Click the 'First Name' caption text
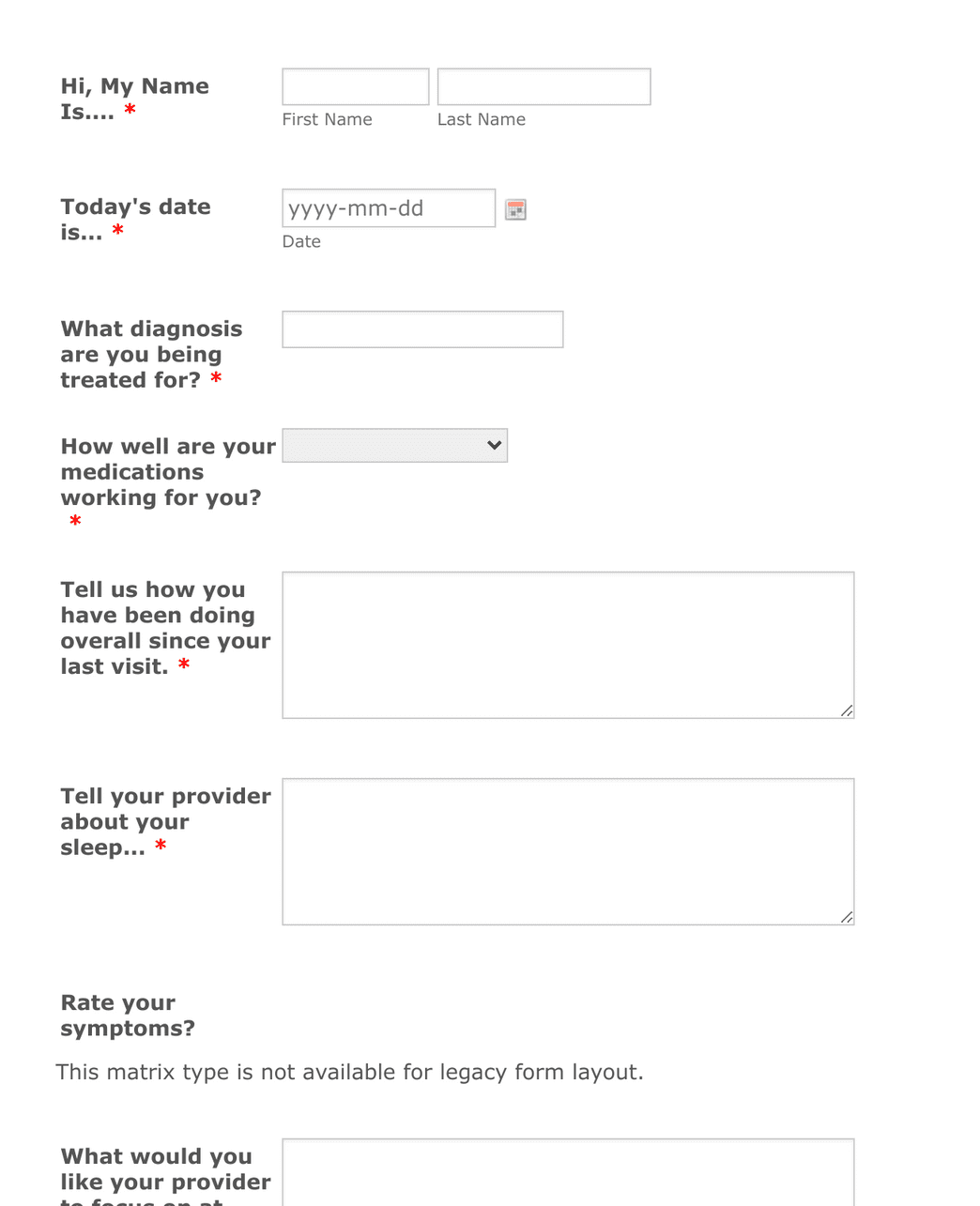980x1206 pixels. (x=327, y=119)
